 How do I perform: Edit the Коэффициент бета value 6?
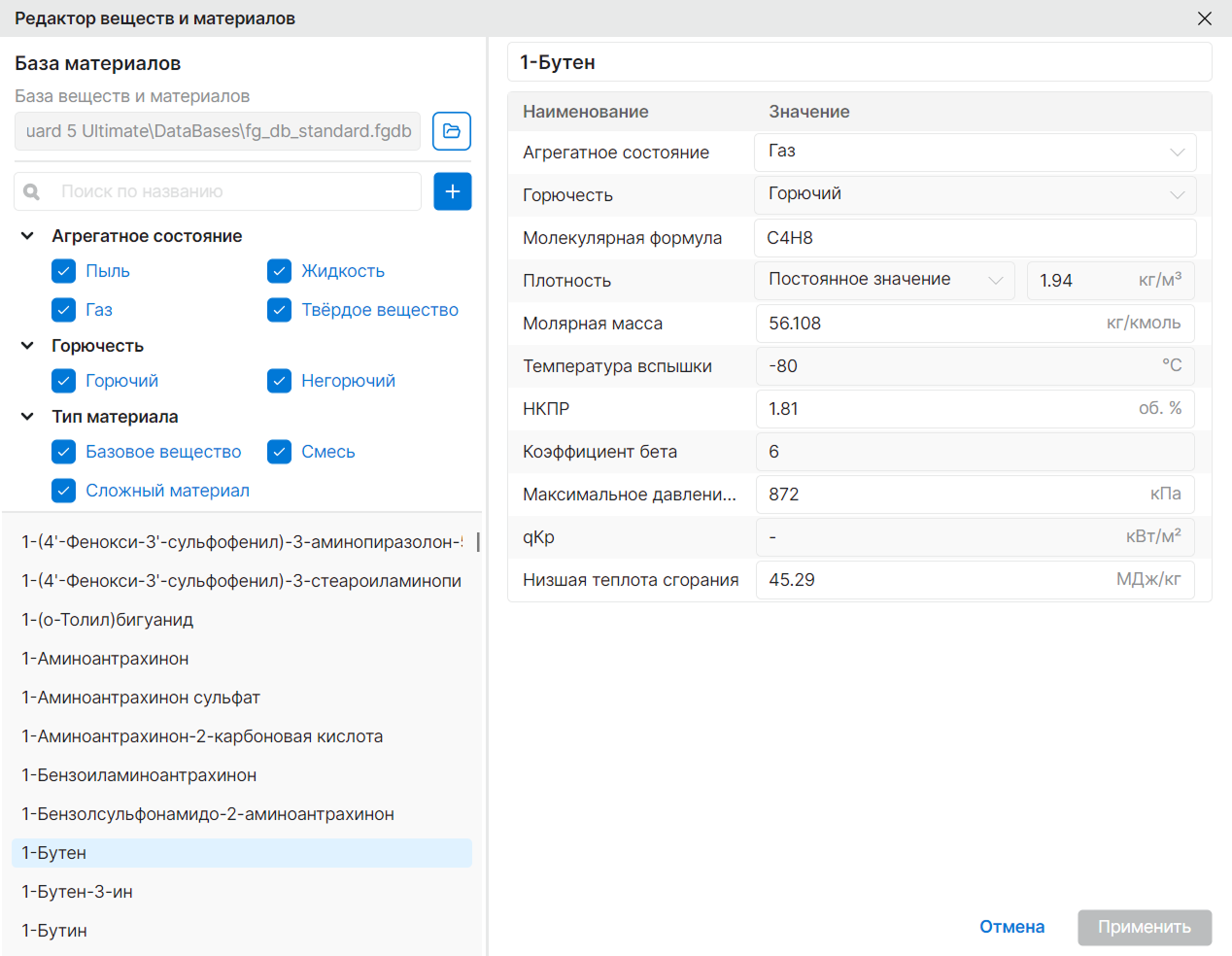[975, 452]
